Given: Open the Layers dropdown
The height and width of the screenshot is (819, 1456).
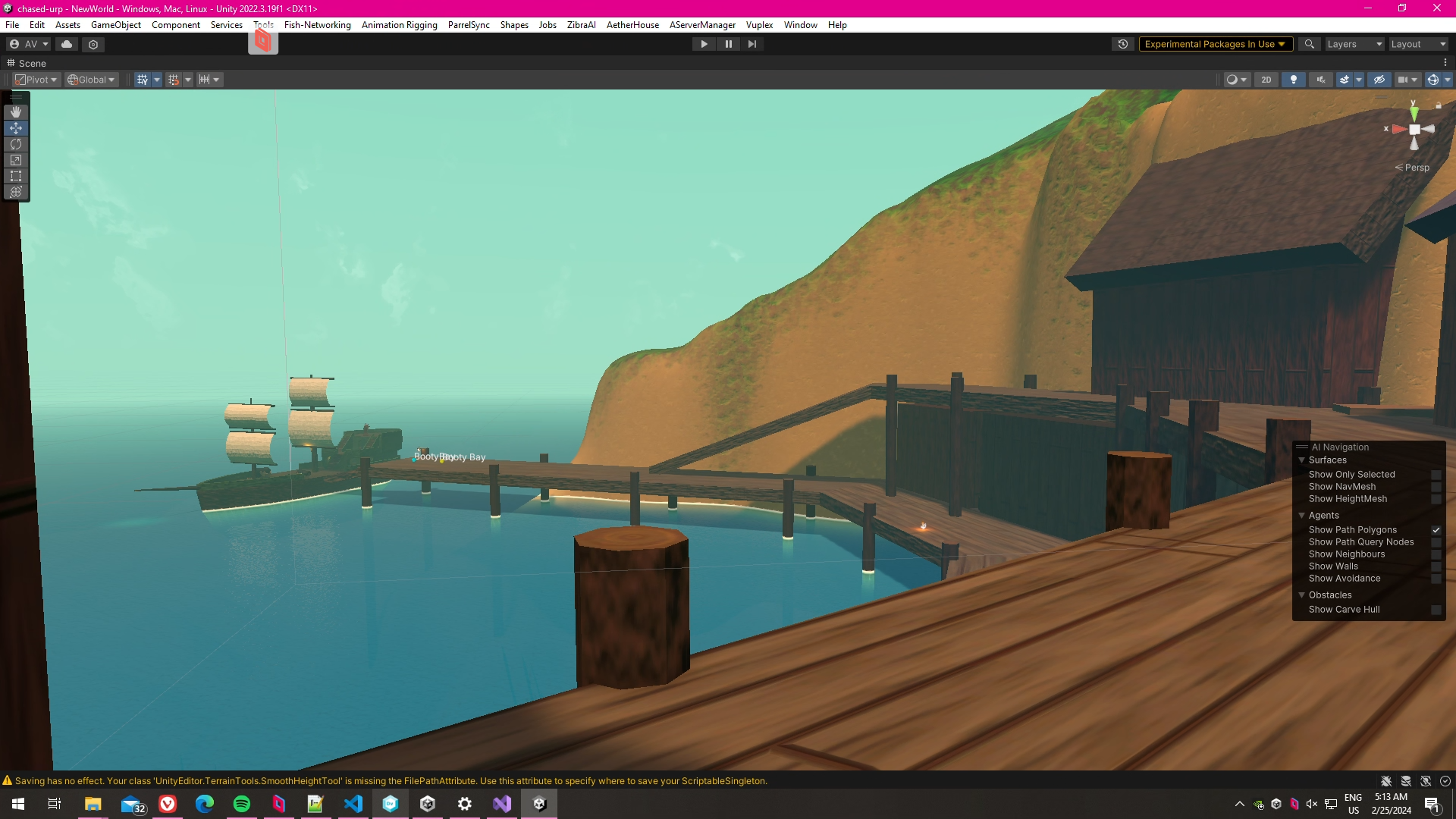Looking at the screenshot, I should pos(1354,44).
